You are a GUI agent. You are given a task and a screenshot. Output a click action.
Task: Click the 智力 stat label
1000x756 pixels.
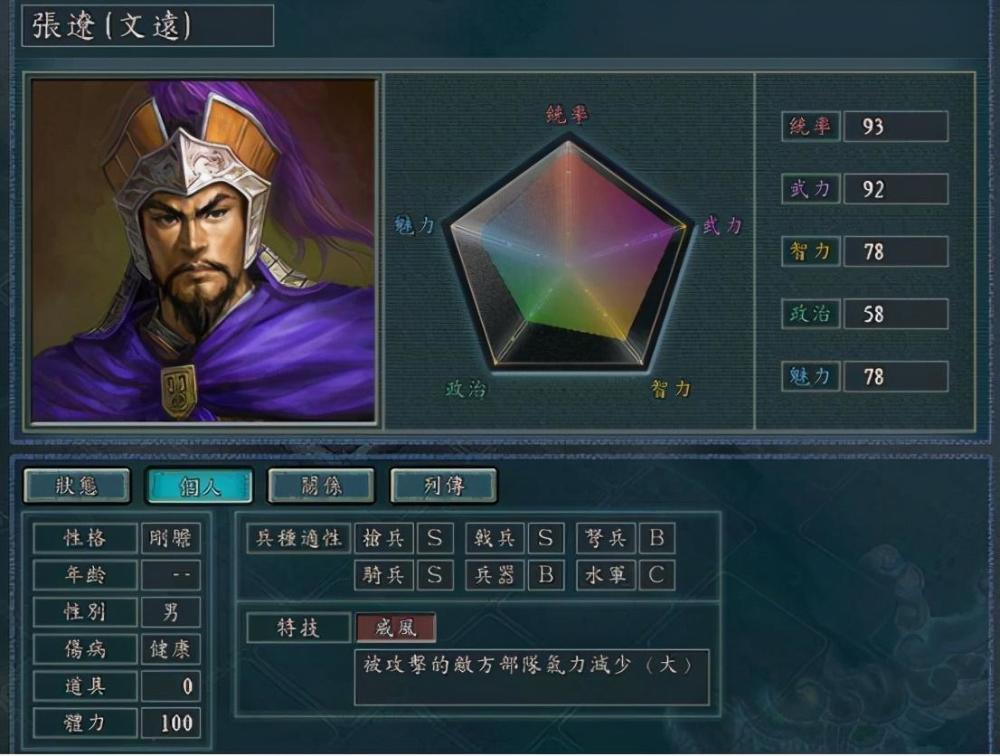[x=810, y=251]
